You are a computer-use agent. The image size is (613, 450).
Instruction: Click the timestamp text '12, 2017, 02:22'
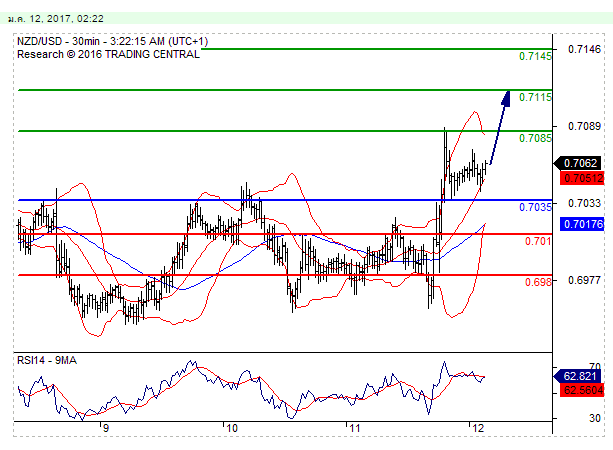click(66, 19)
